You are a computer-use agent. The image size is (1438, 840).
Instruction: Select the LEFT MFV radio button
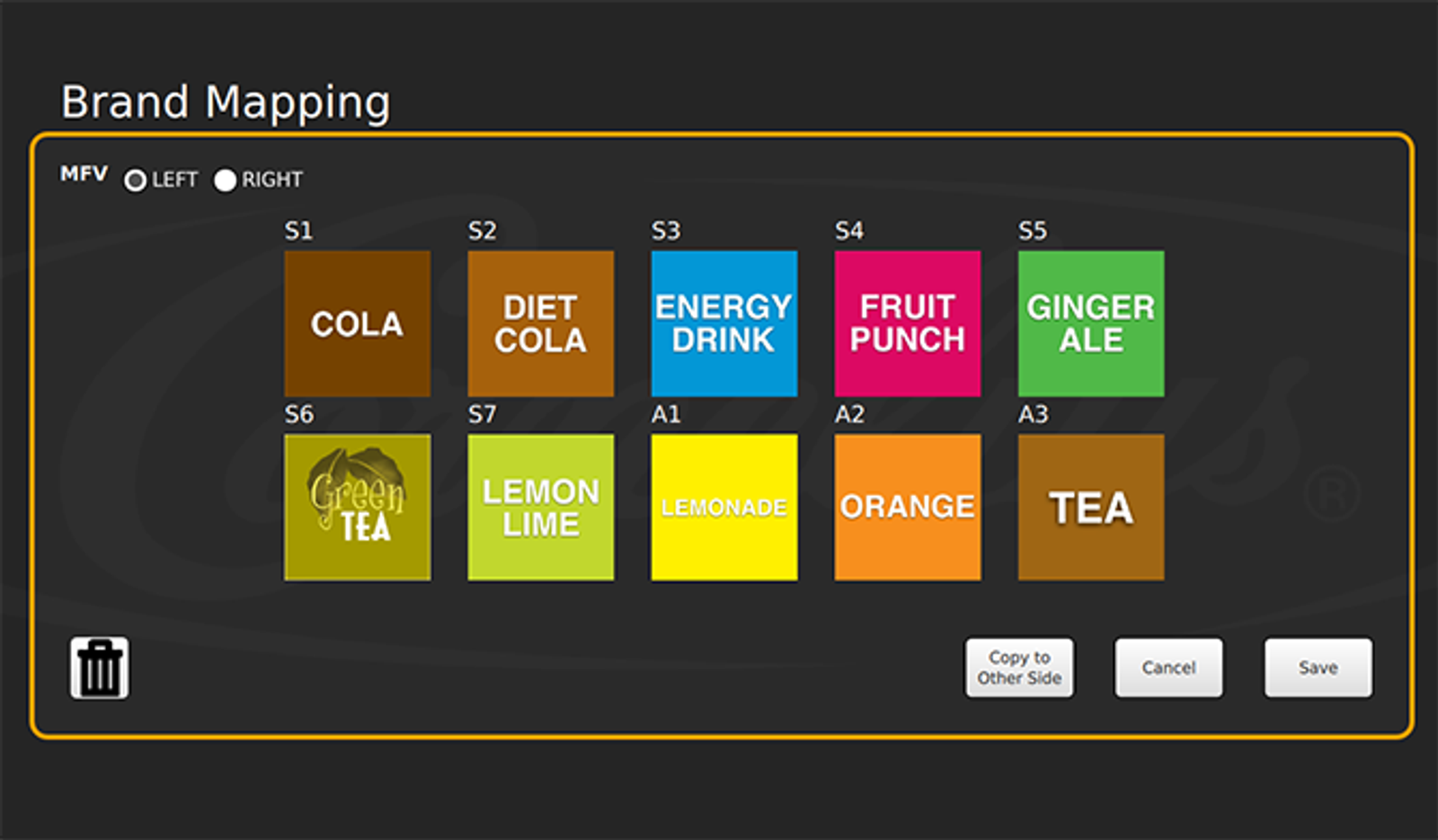click(x=135, y=181)
